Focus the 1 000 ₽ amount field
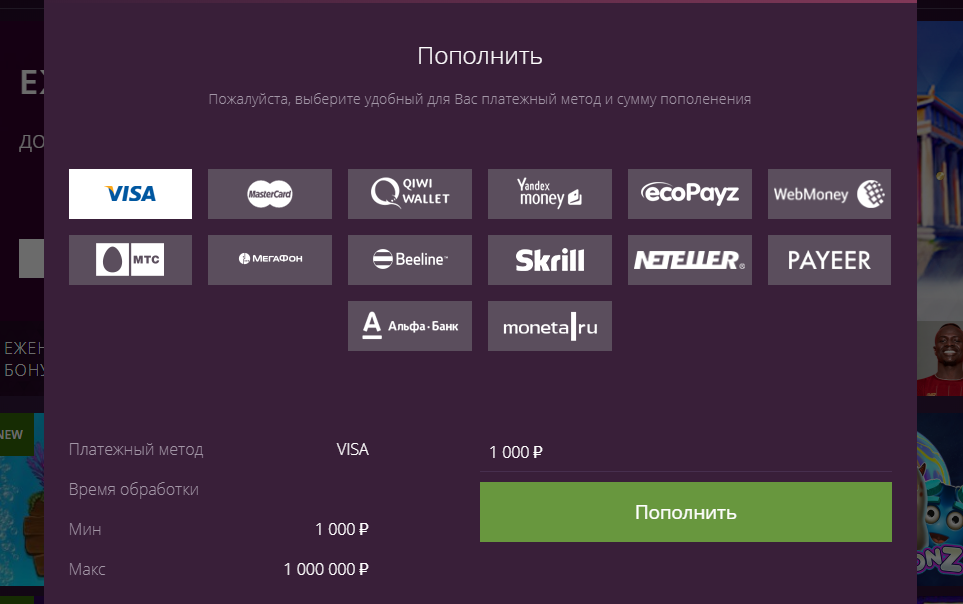The image size is (963, 604). coord(685,452)
